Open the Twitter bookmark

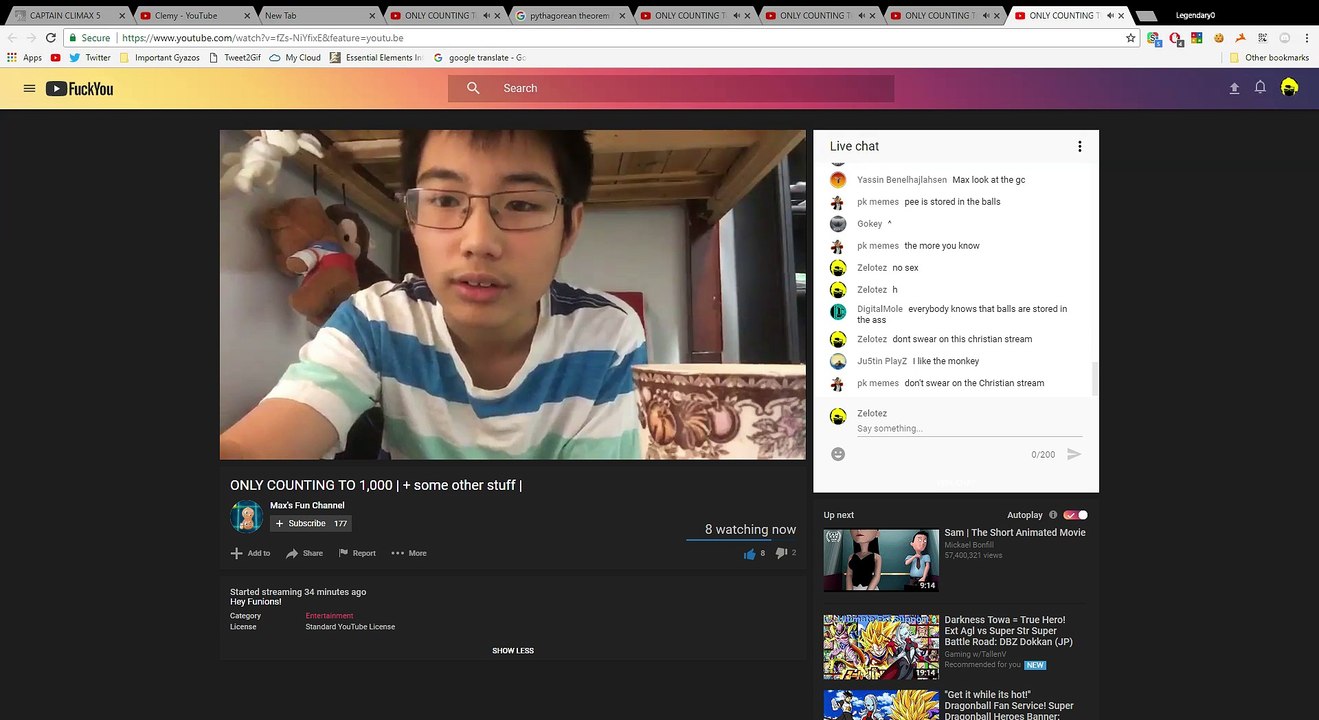tap(90, 58)
